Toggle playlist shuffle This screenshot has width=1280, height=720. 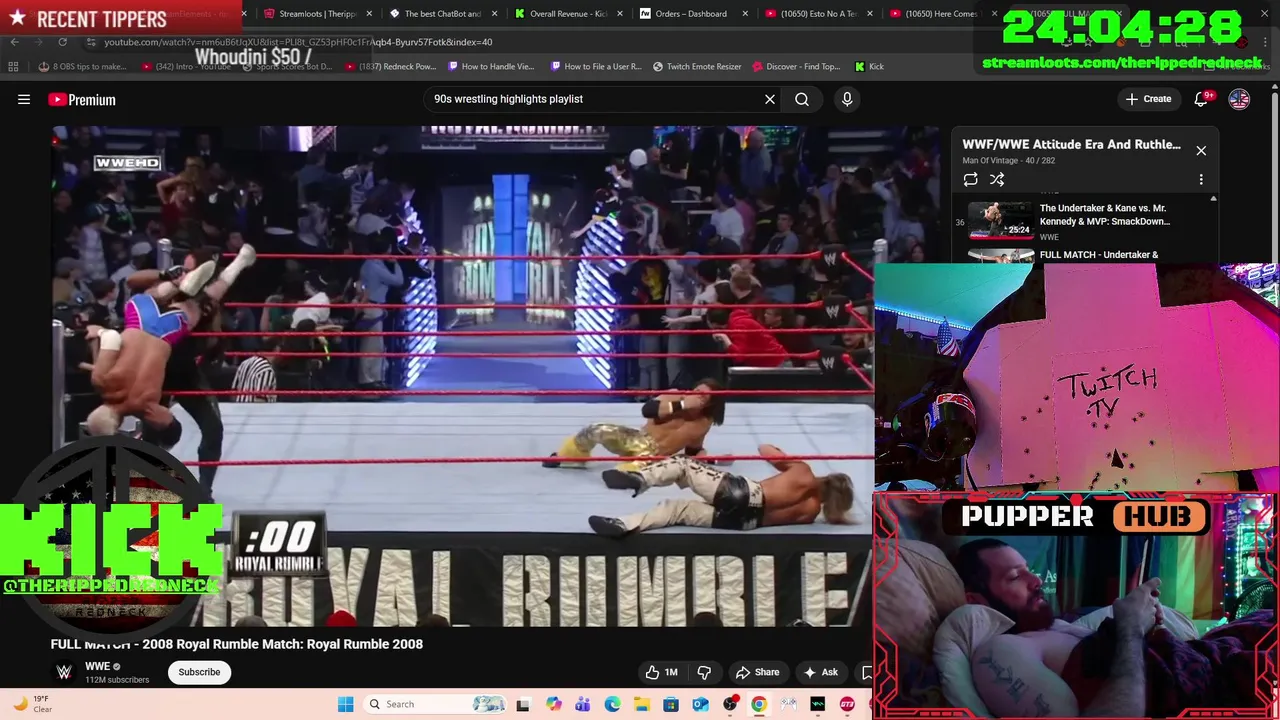(997, 179)
